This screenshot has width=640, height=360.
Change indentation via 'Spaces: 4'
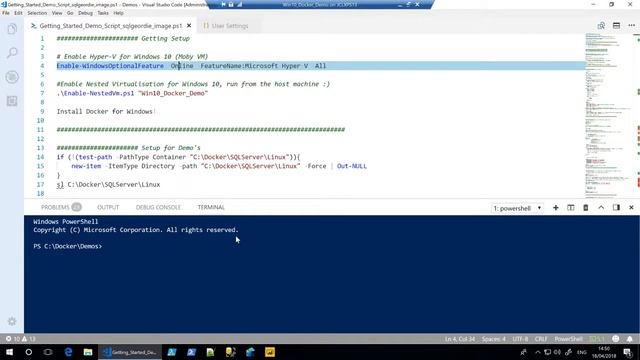click(493, 339)
